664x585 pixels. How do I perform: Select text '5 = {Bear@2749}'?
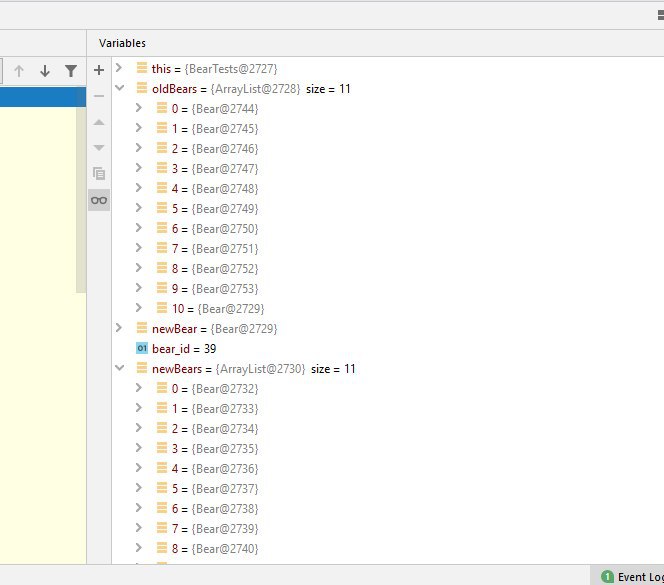(215, 209)
